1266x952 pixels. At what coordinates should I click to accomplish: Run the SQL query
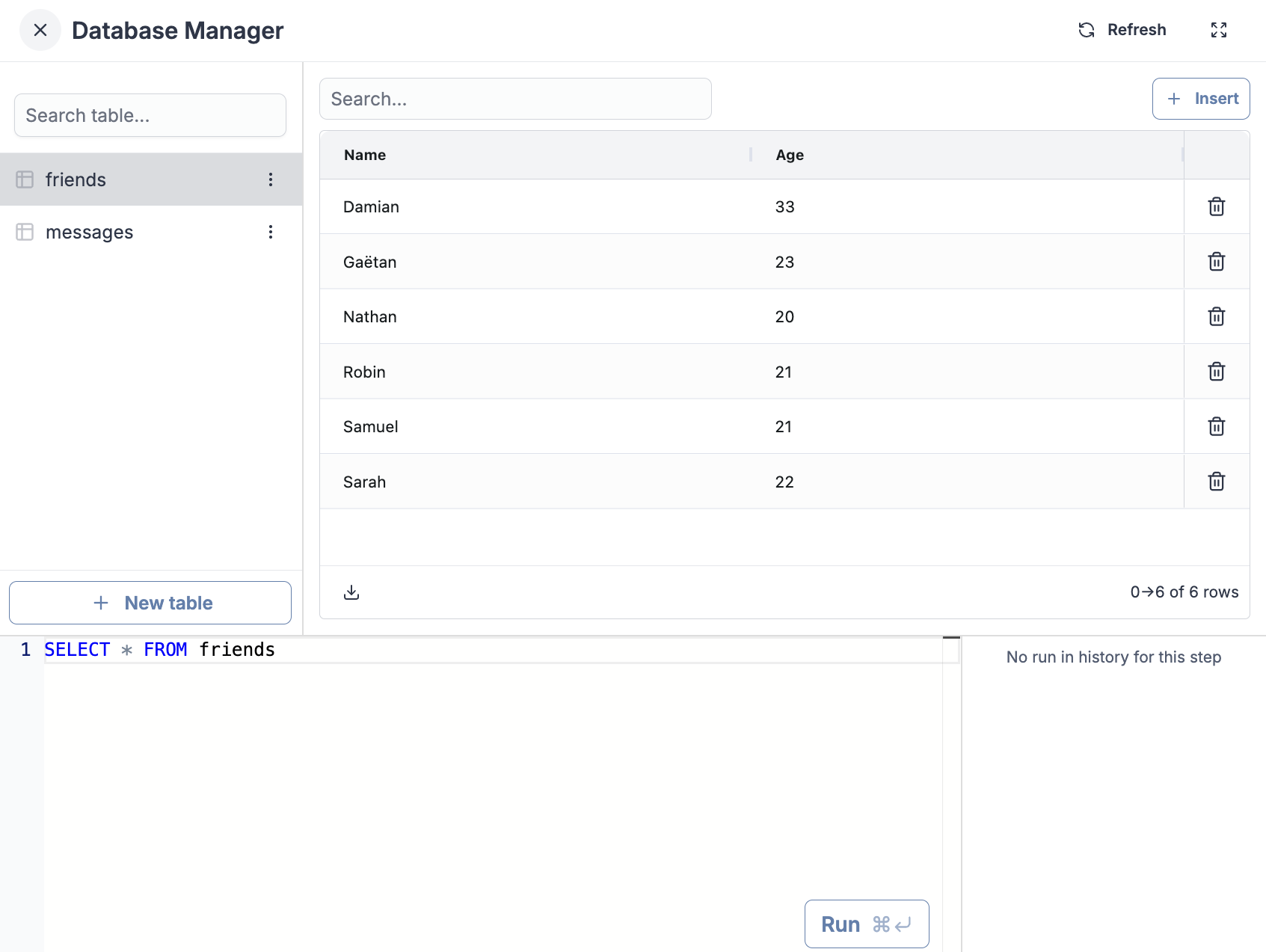(866, 924)
